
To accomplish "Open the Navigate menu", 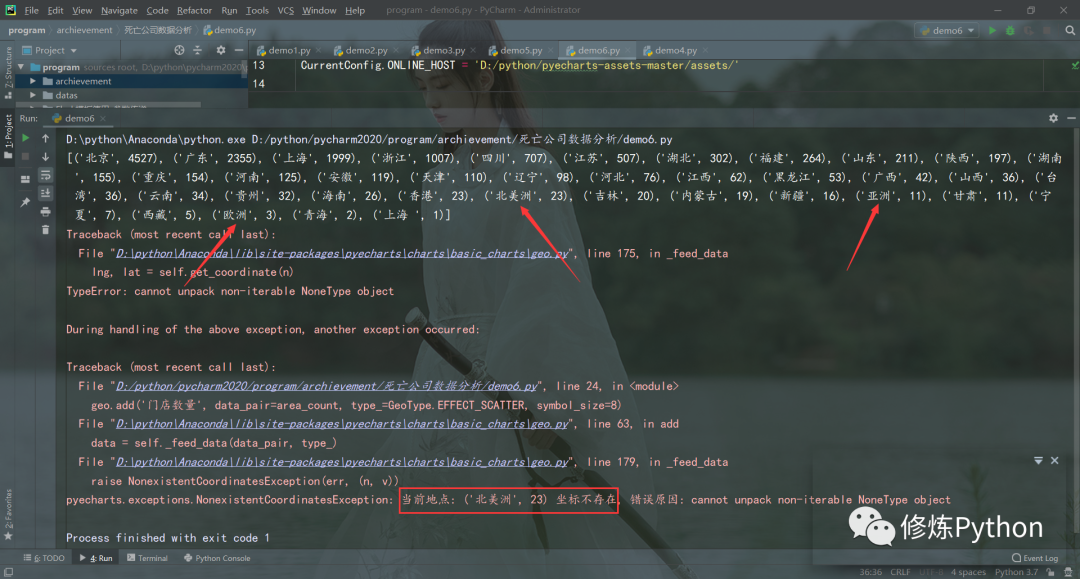I will [119, 10].
